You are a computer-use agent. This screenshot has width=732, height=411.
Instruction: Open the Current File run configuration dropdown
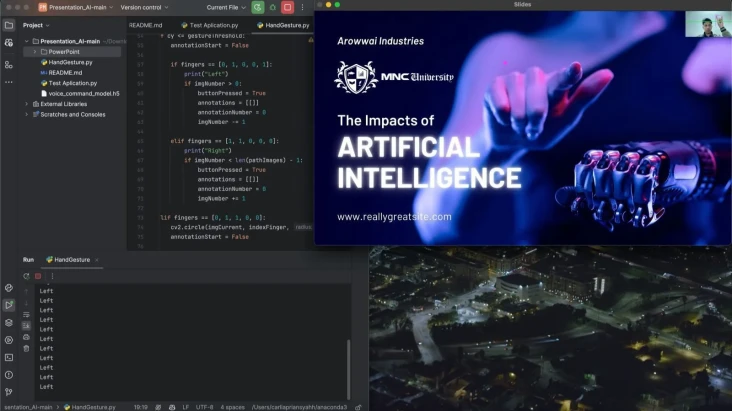(226, 7)
